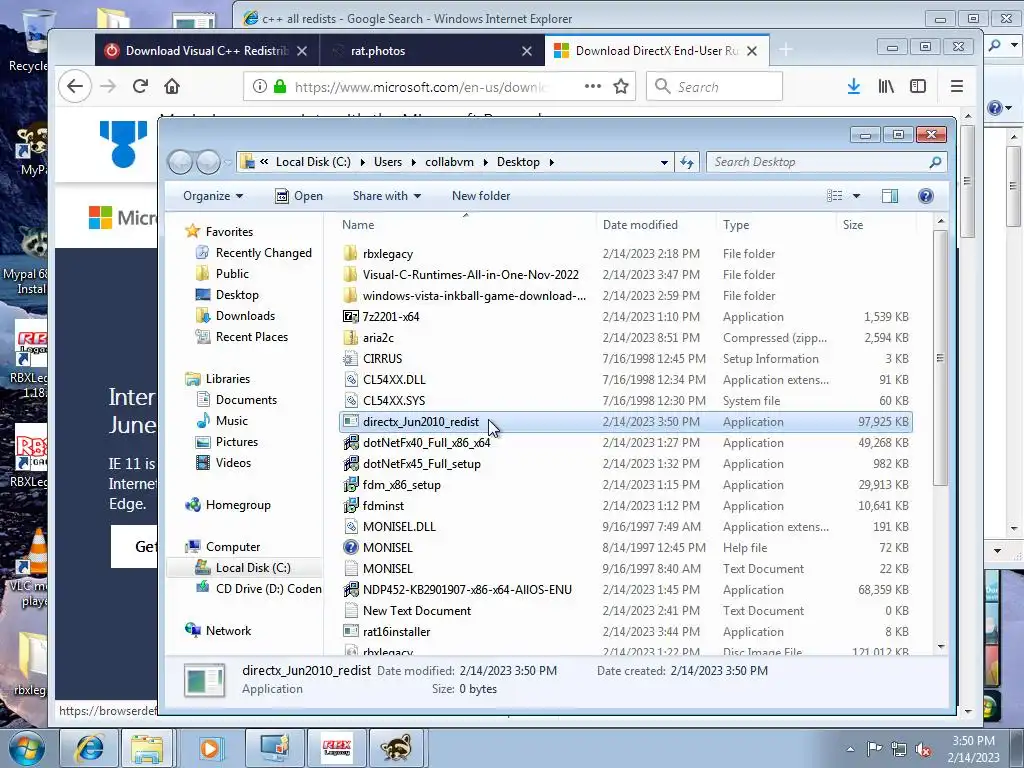The height and width of the screenshot is (768, 1024).
Task: Select dotNetFx45_Full_setup file
Action: click(626, 464)
